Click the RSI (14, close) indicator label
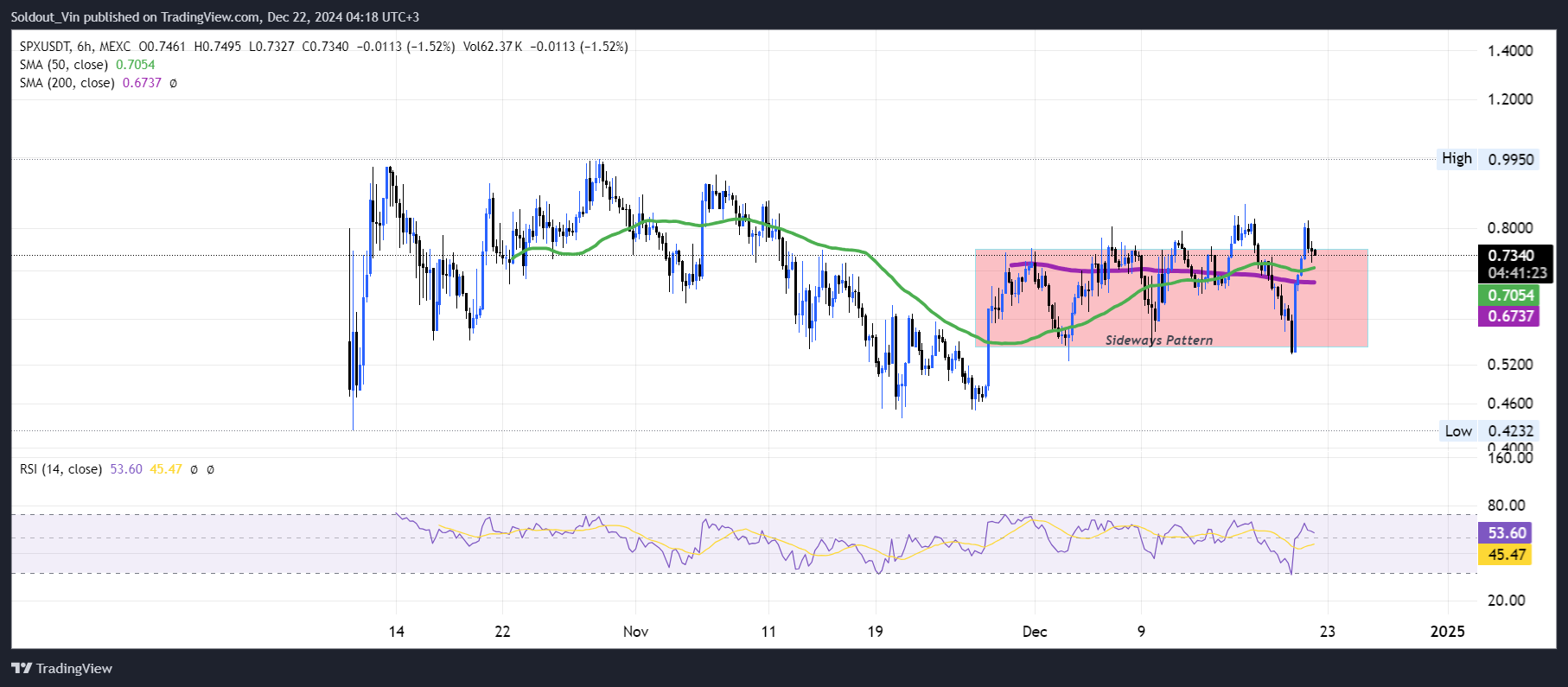This screenshot has width=1568, height=687. 61,469
